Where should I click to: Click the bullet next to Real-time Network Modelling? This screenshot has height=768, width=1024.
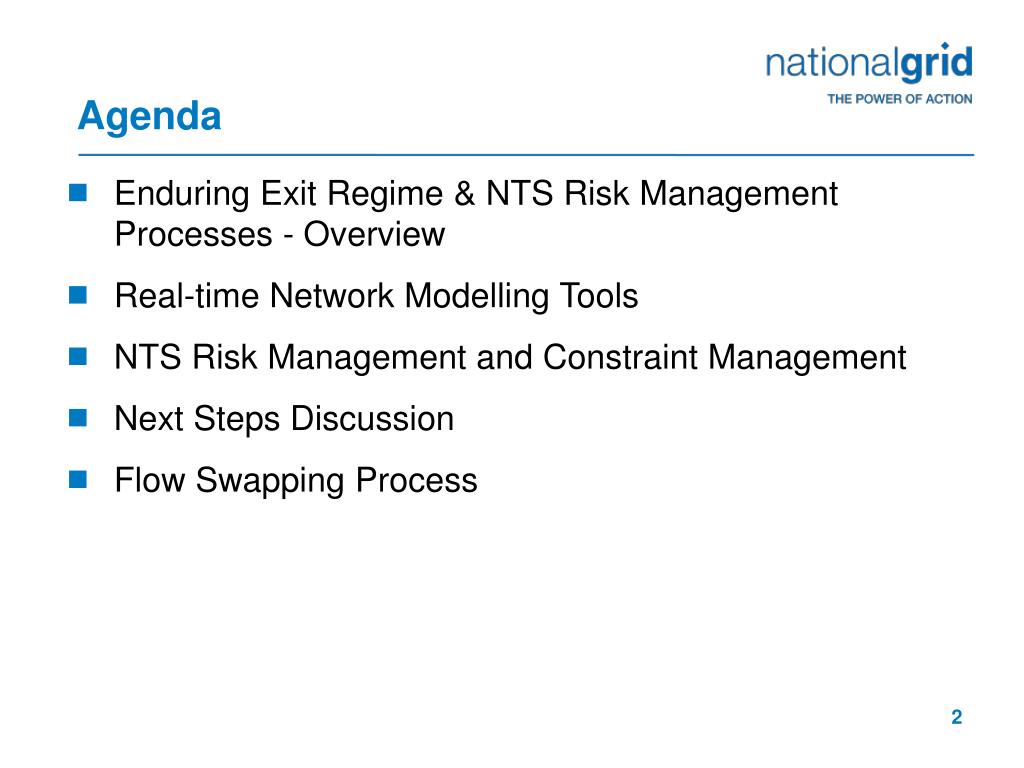(78, 295)
